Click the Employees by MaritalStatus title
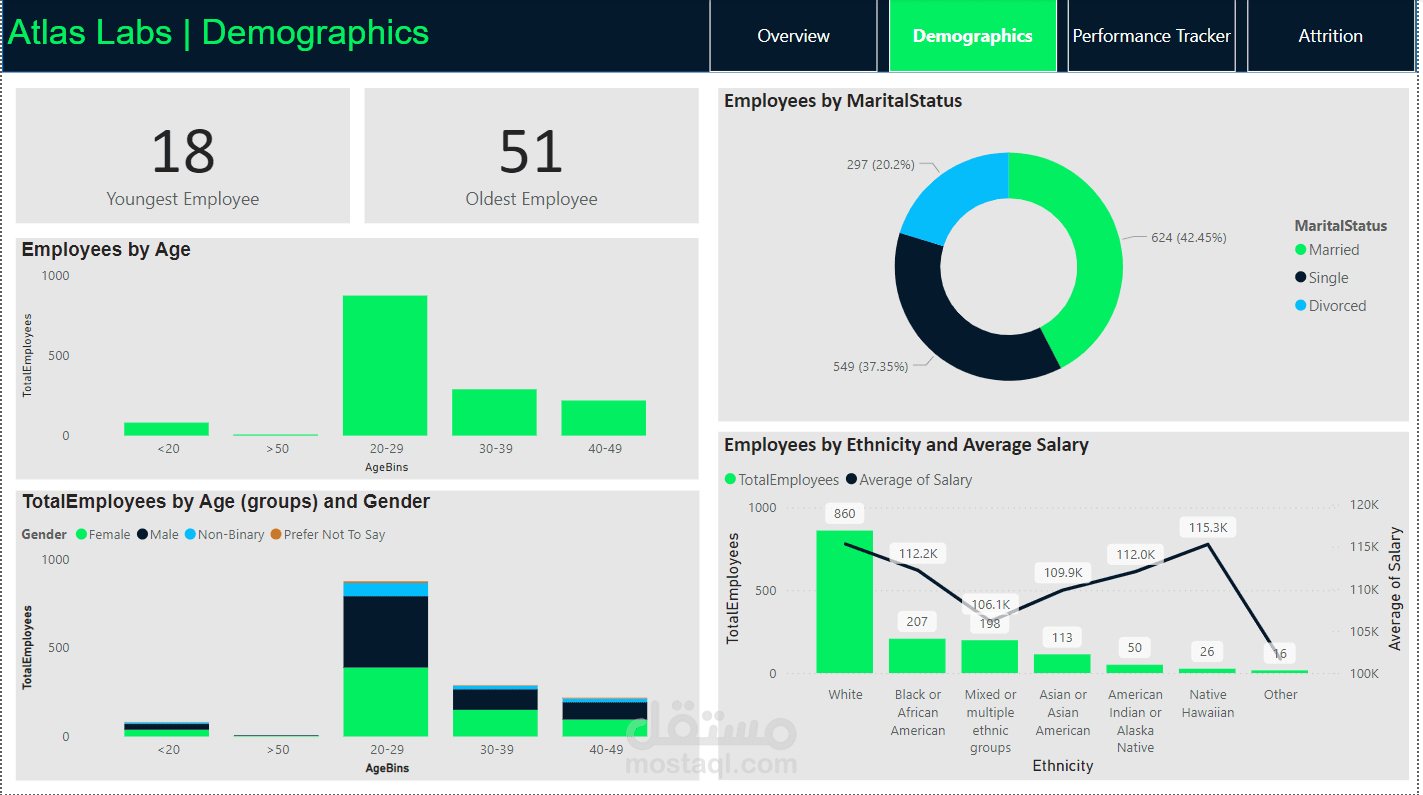 coord(843,101)
